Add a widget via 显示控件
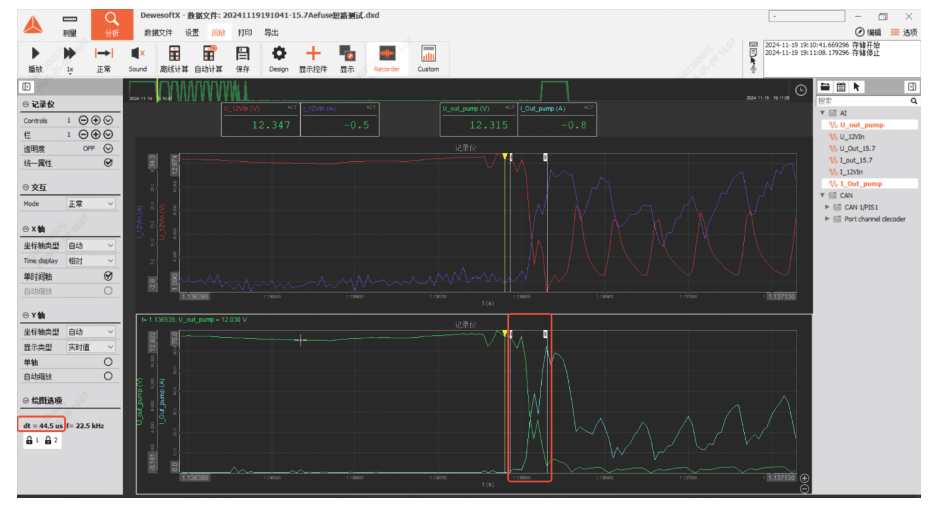 click(x=313, y=59)
